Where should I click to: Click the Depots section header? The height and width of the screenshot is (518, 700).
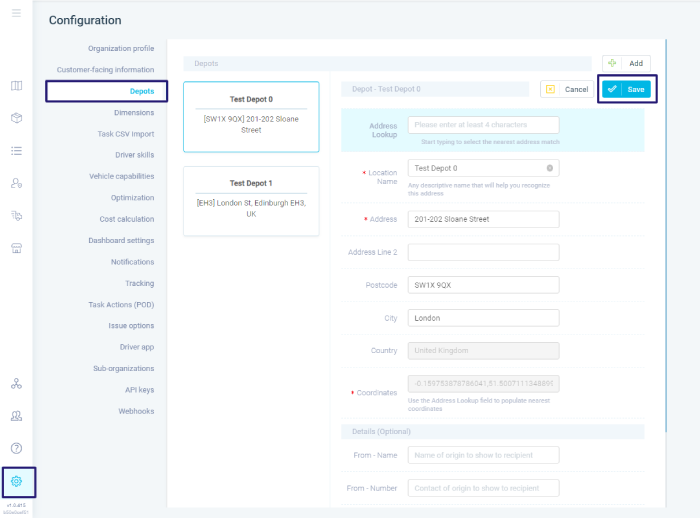(388, 63)
